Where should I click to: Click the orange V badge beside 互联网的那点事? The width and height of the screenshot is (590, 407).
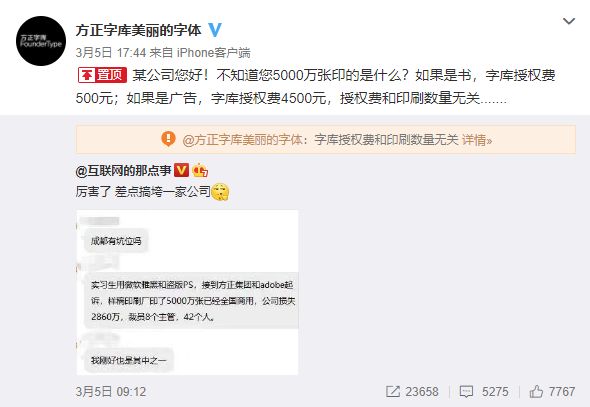tap(181, 170)
